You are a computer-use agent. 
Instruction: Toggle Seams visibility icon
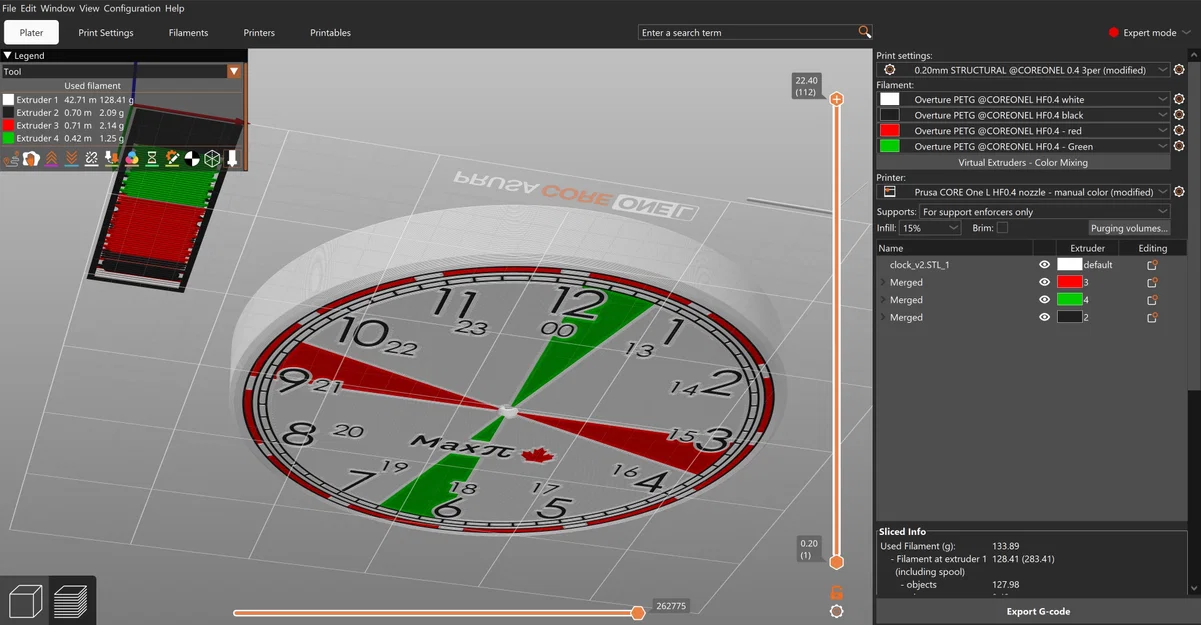(x=92, y=159)
